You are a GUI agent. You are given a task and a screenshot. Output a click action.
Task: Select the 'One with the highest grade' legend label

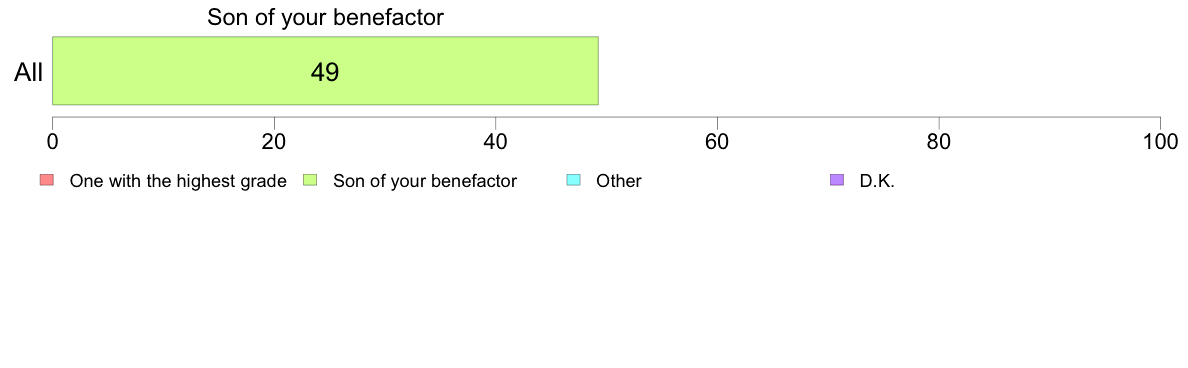coord(178,181)
